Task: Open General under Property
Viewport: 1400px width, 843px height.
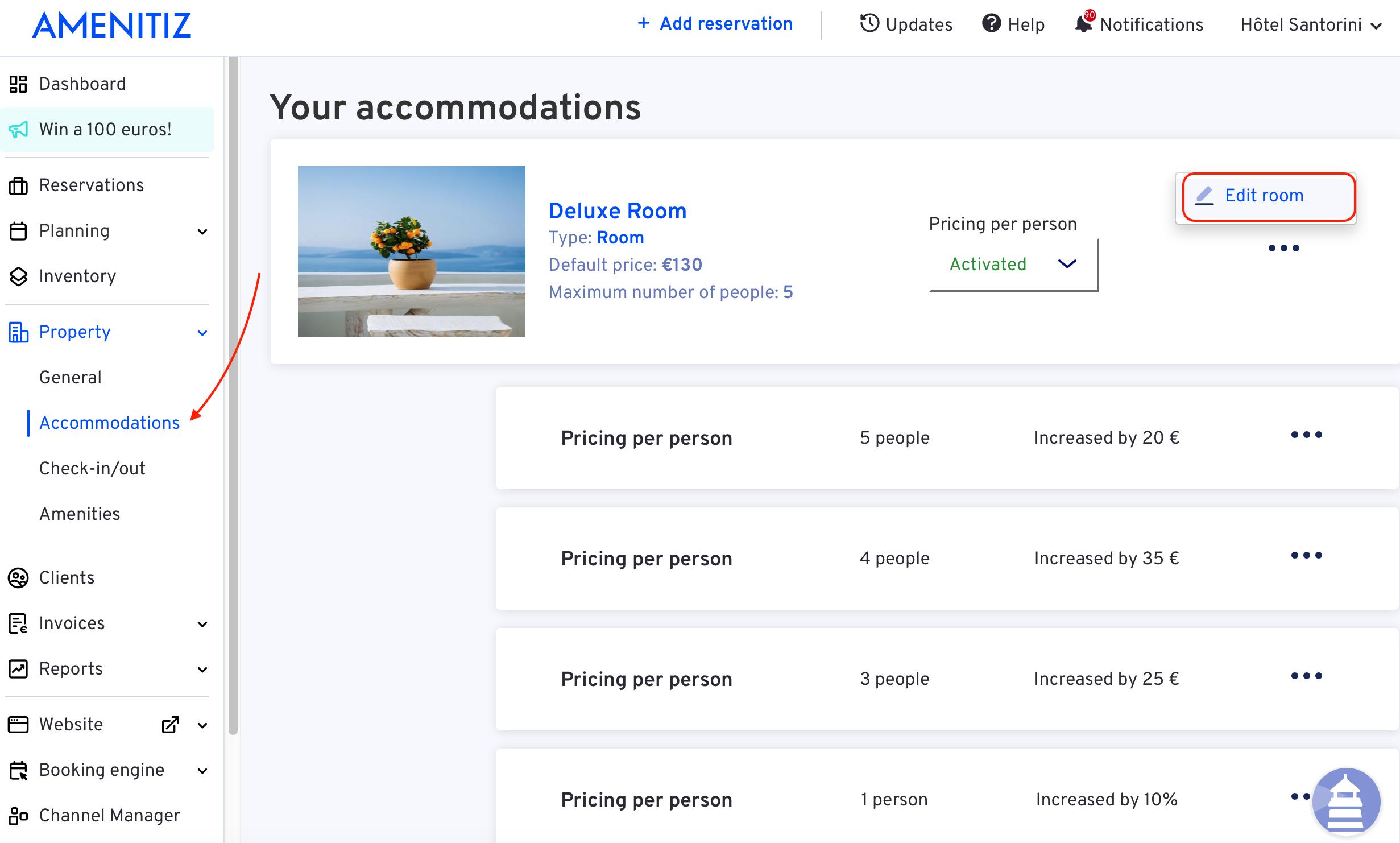Action: [x=71, y=378]
